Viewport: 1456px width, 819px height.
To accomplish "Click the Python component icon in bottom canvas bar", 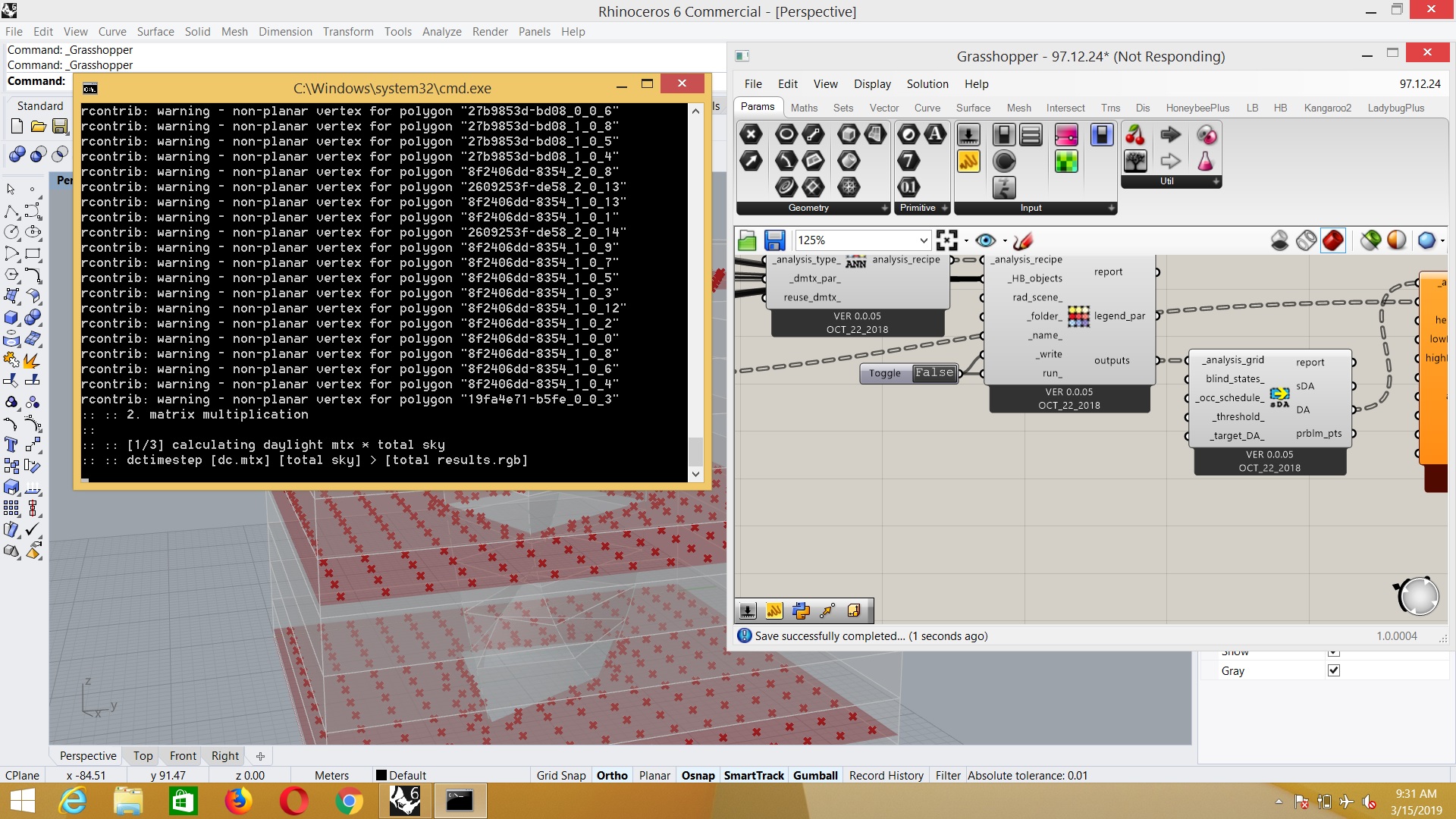I will pos(801,610).
